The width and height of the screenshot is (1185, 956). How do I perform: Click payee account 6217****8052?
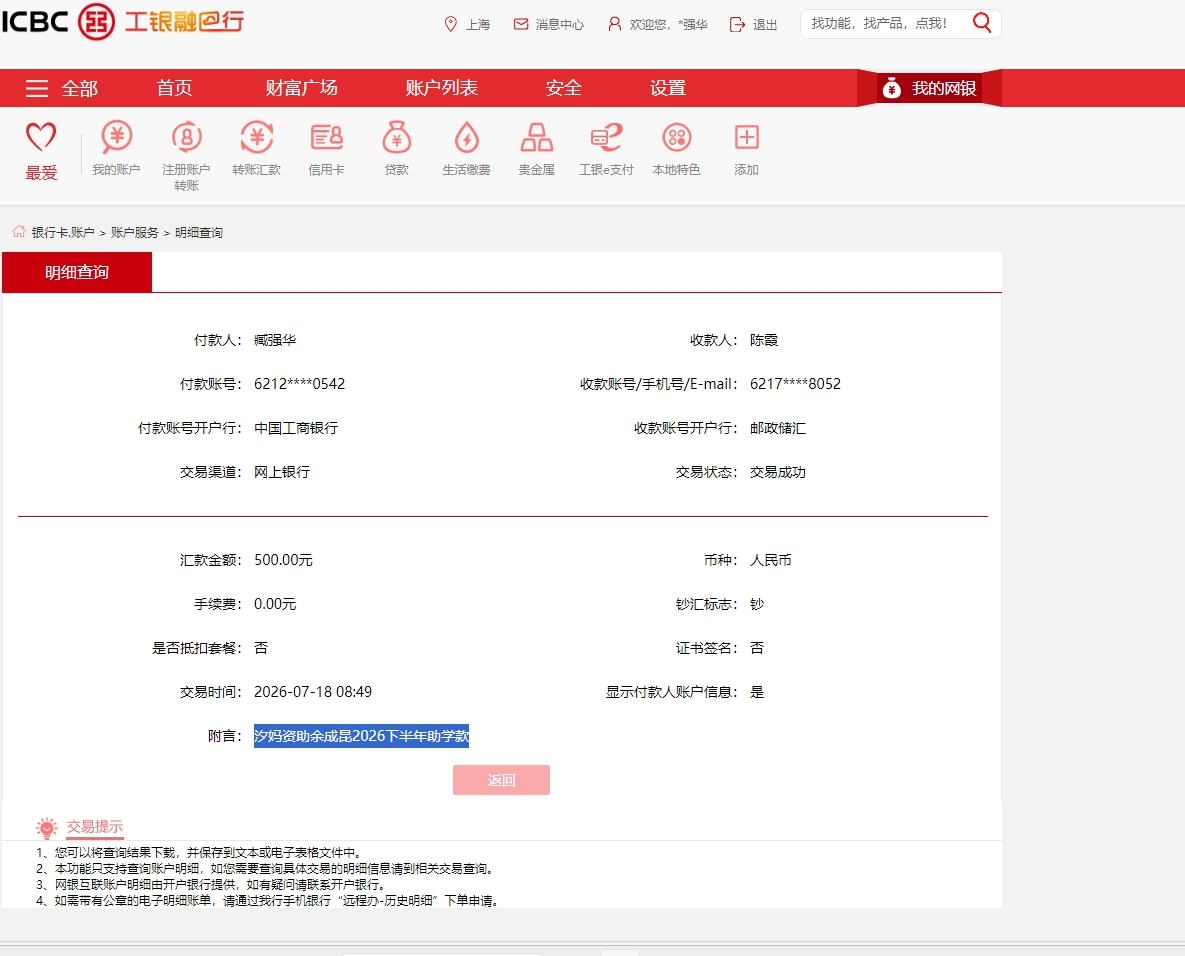tap(795, 384)
